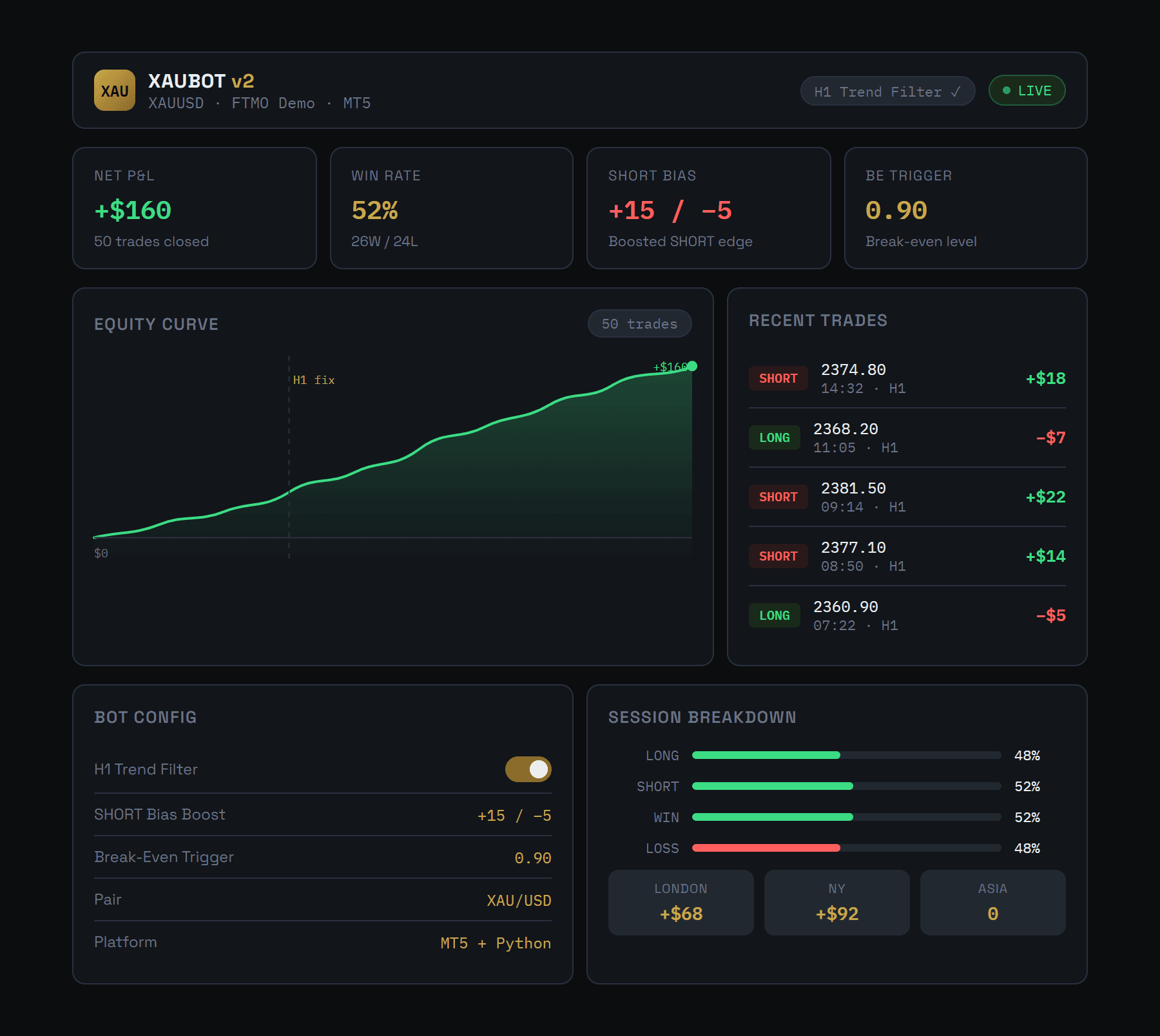Viewport: 1160px width, 1036px height.
Task: Click the $0 axis label
Action: pos(101,553)
